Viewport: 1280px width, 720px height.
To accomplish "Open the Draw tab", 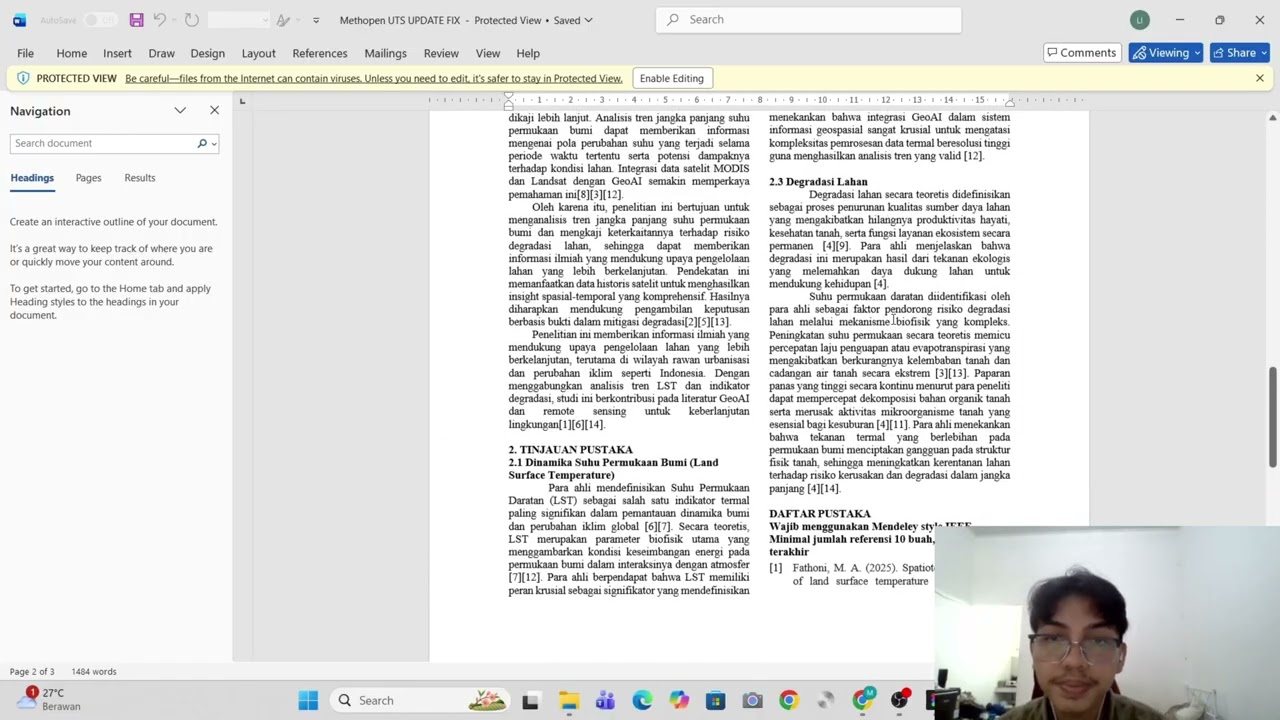I will click(x=161, y=53).
